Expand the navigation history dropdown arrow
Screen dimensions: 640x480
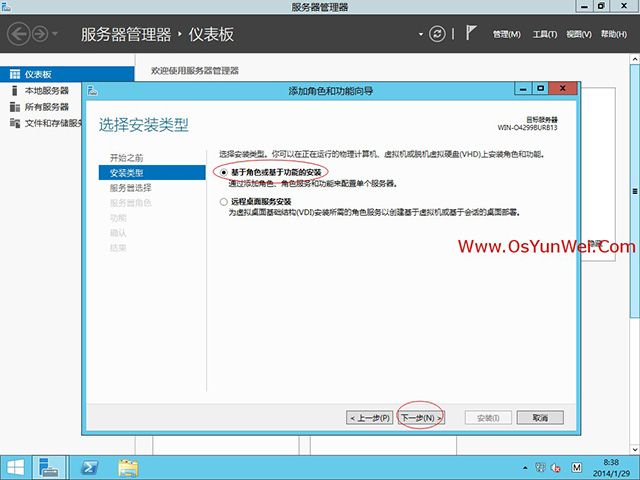tap(55, 35)
